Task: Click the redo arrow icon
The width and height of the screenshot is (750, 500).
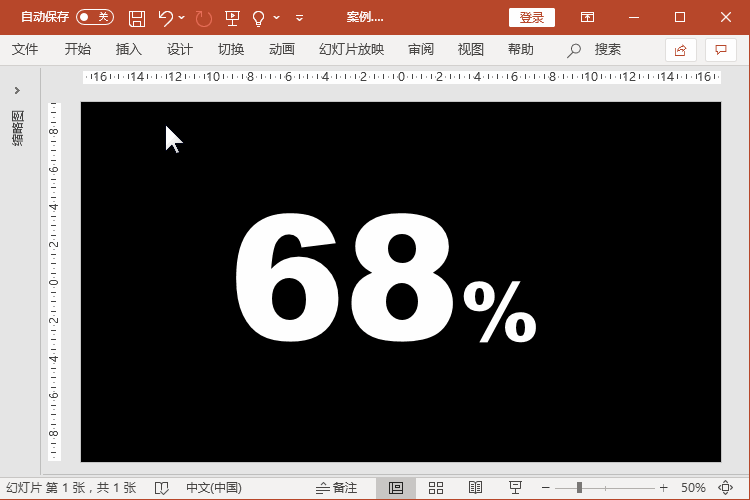Action: [204, 18]
